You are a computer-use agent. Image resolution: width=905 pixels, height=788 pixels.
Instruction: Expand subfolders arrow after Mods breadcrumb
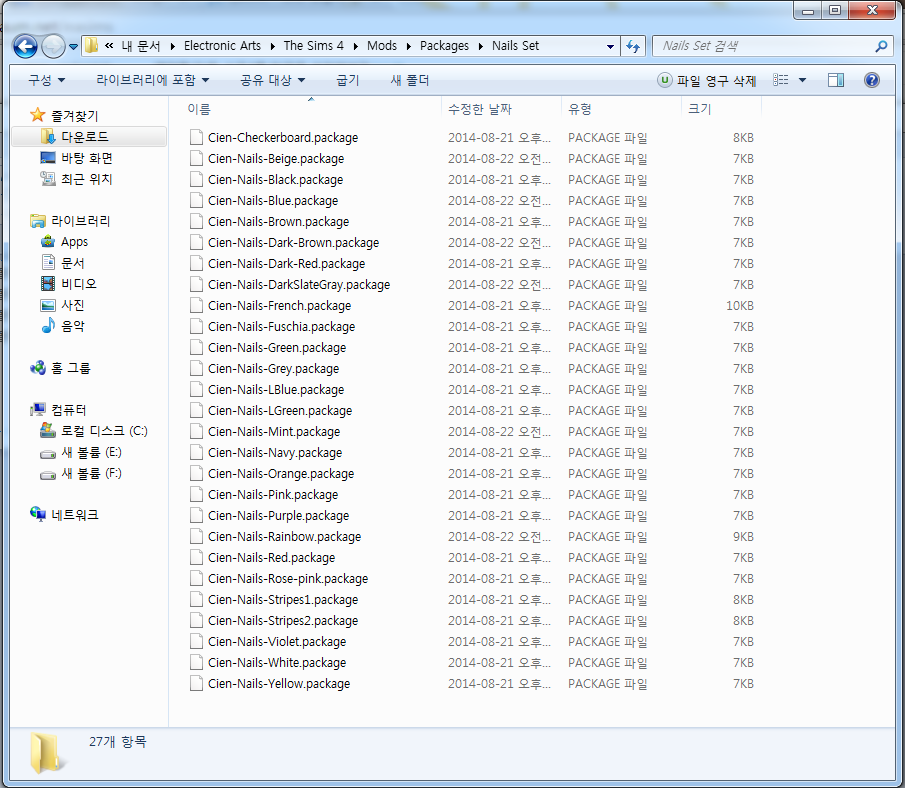[409, 46]
